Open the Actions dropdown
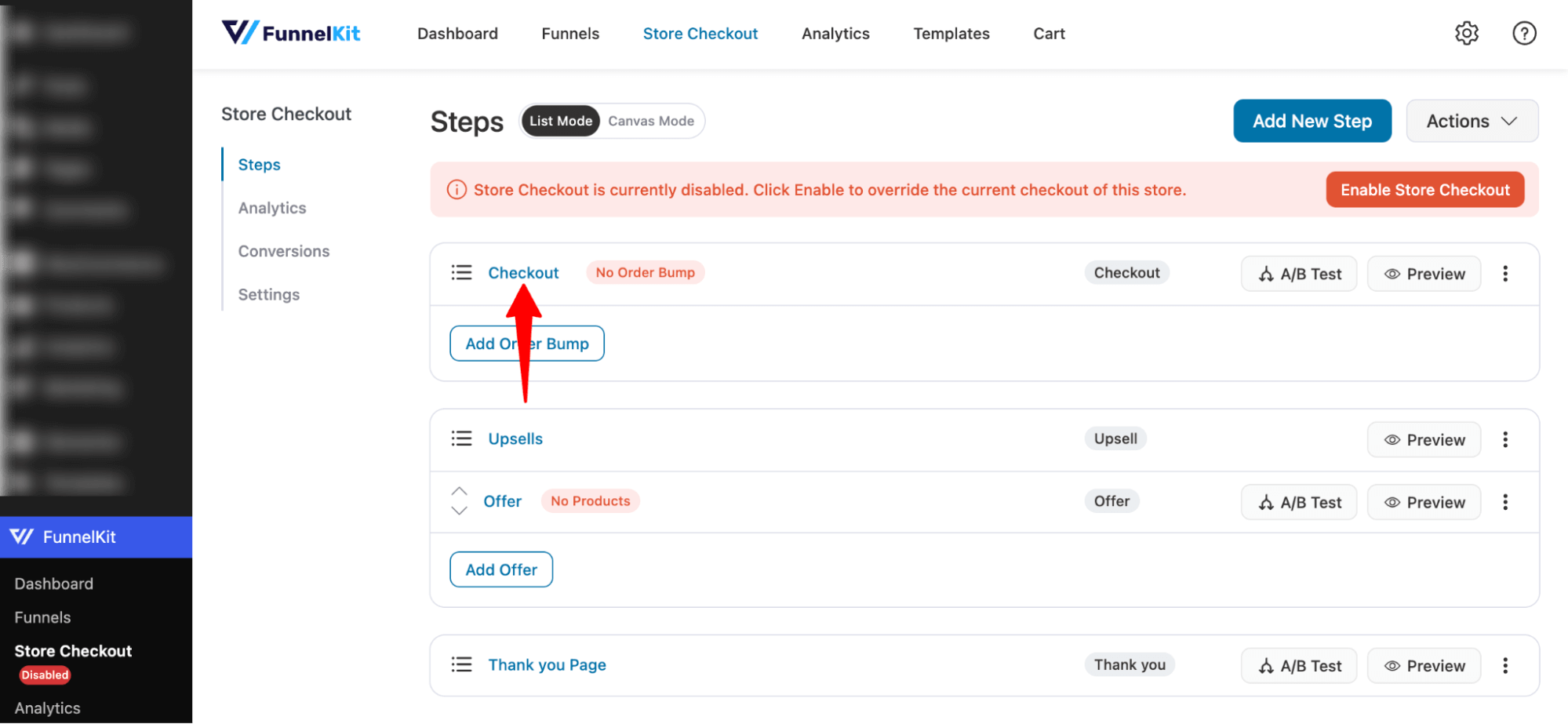 (1472, 121)
